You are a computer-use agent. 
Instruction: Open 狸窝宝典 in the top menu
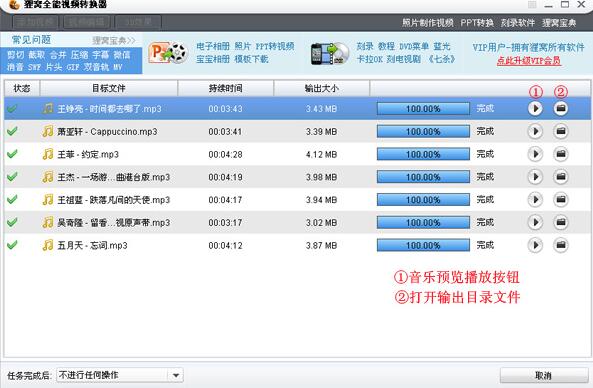click(x=559, y=23)
